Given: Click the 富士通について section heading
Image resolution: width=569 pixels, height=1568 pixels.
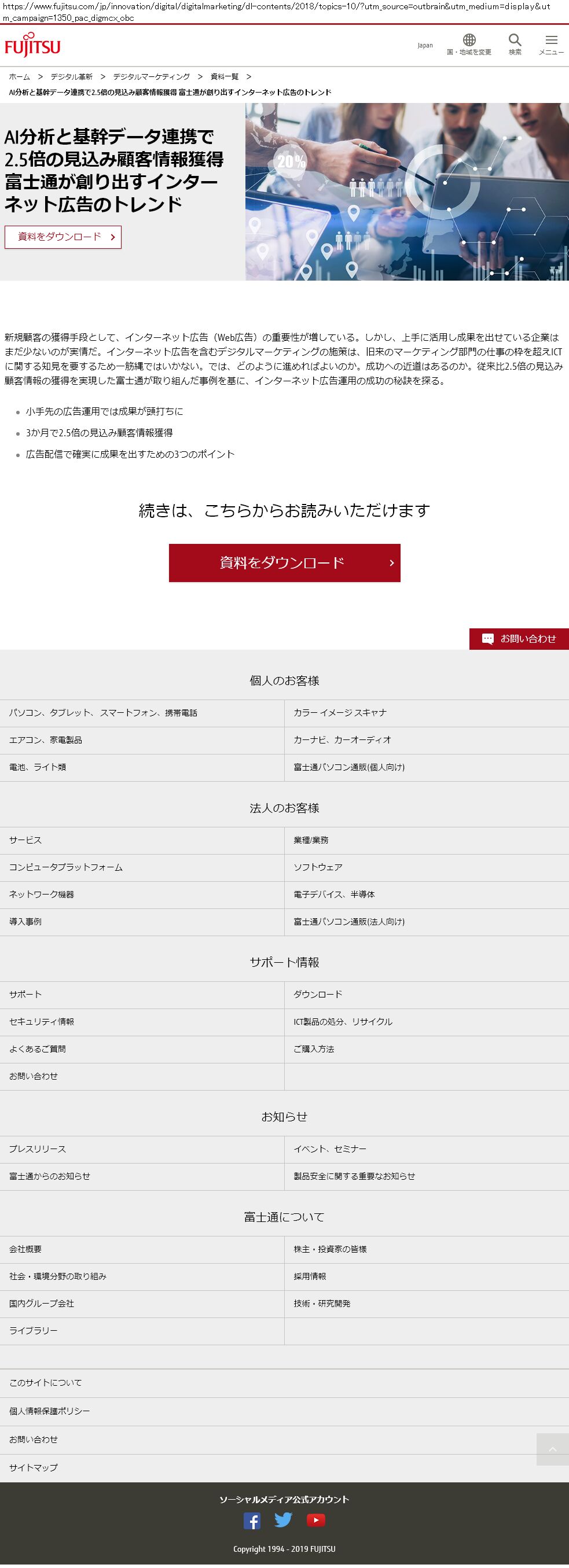Looking at the screenshot, I should pos(285,1217).
